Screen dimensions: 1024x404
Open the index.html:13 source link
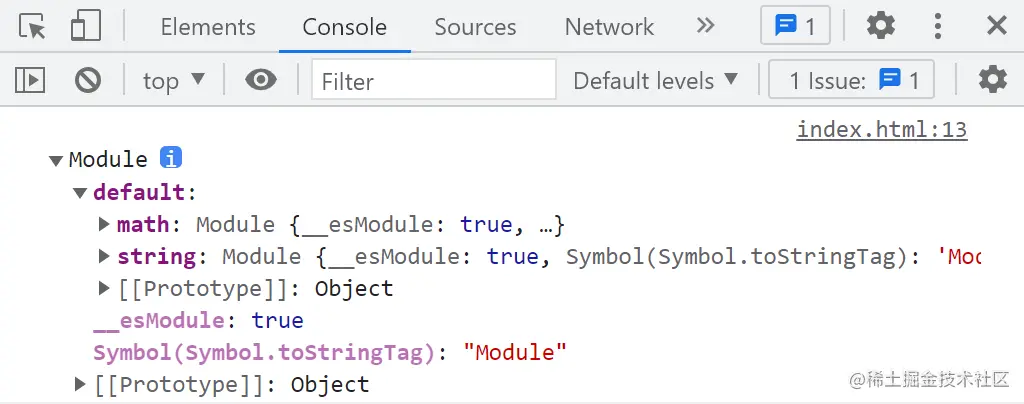click(x=881, y=129)
